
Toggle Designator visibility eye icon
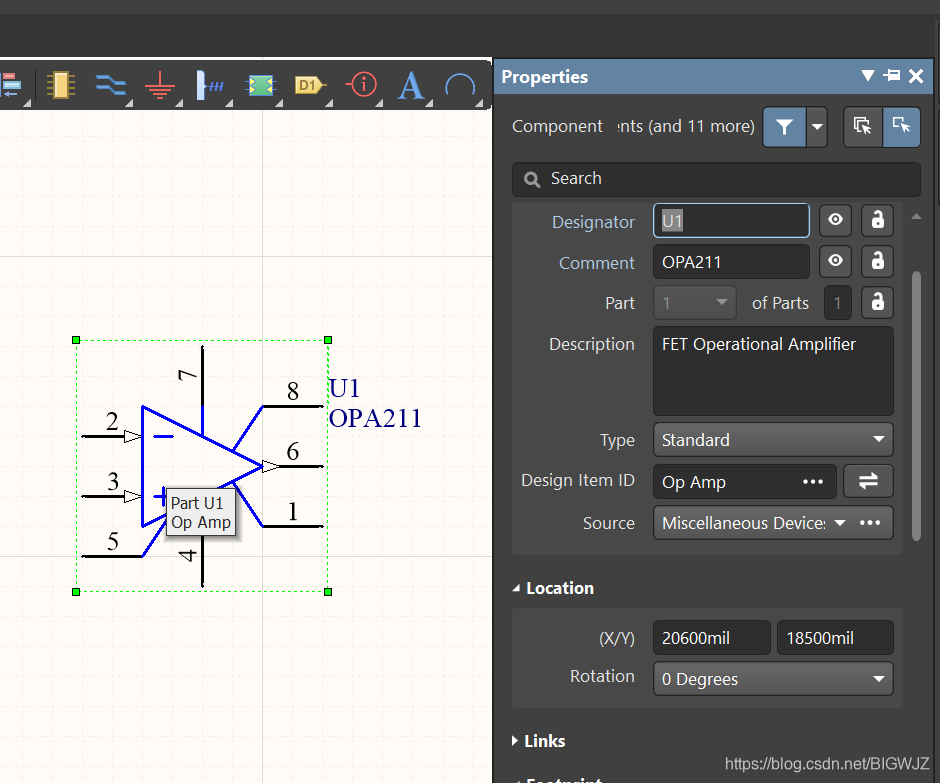(x=835, y=221)
